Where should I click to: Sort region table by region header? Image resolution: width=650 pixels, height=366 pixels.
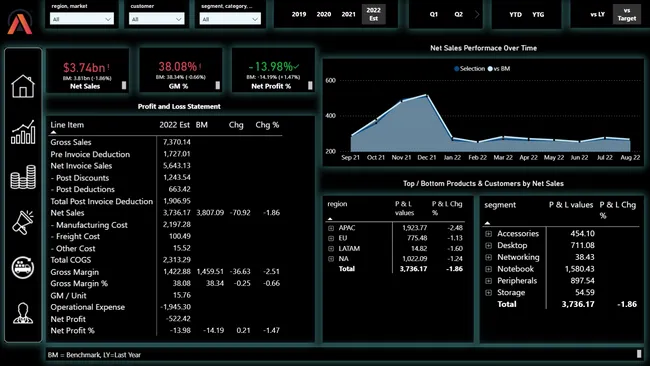(x=337, y=204)
